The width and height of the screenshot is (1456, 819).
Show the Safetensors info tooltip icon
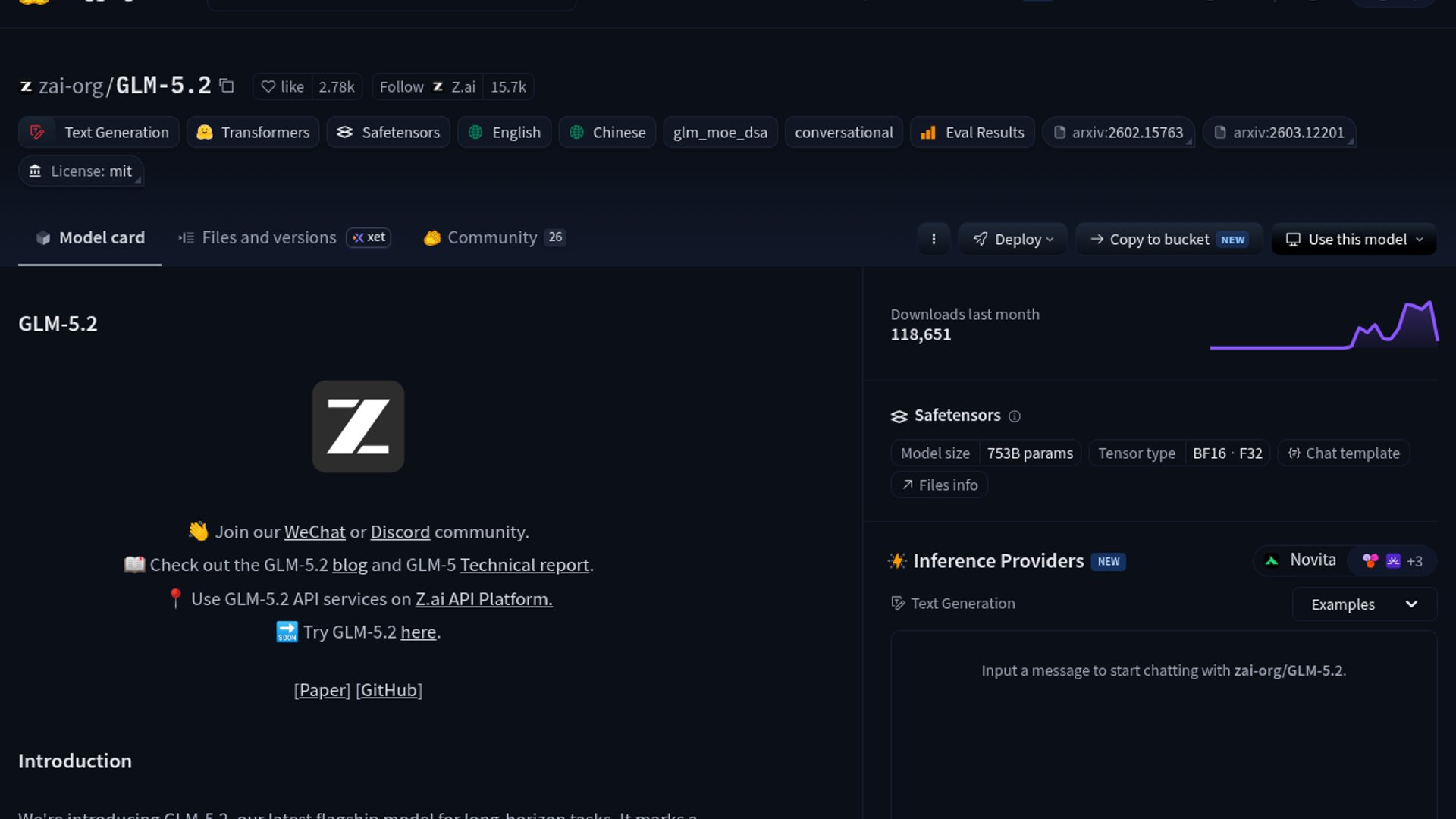(x=1015, y=416)
